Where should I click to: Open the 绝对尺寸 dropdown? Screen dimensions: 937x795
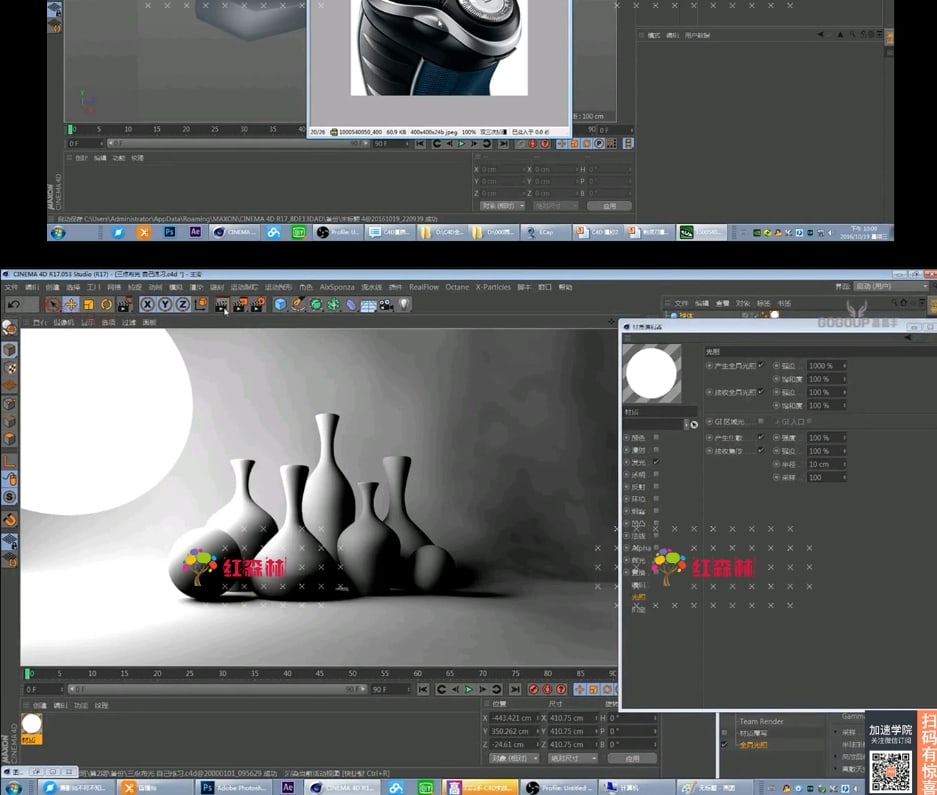tap(573, 758)
